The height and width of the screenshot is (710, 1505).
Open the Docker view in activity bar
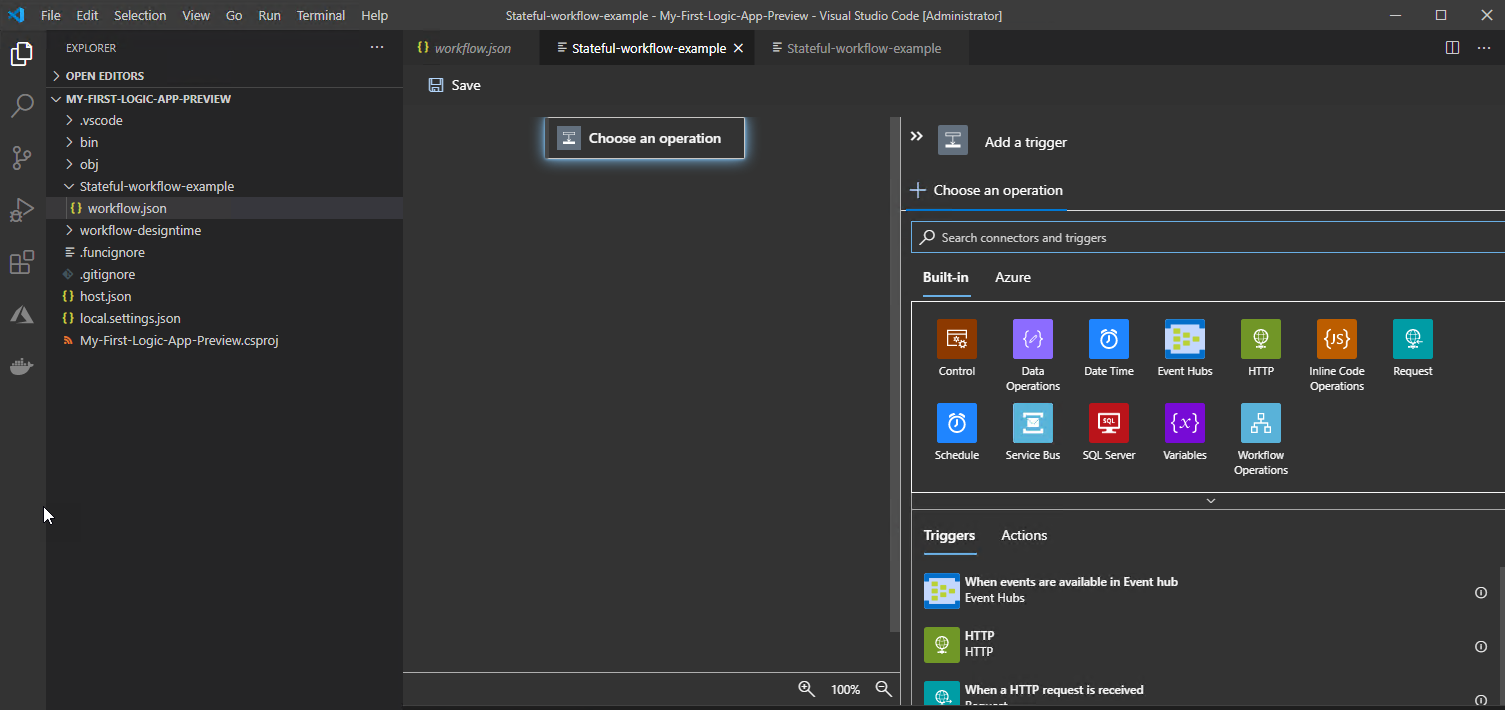[22, 367]
